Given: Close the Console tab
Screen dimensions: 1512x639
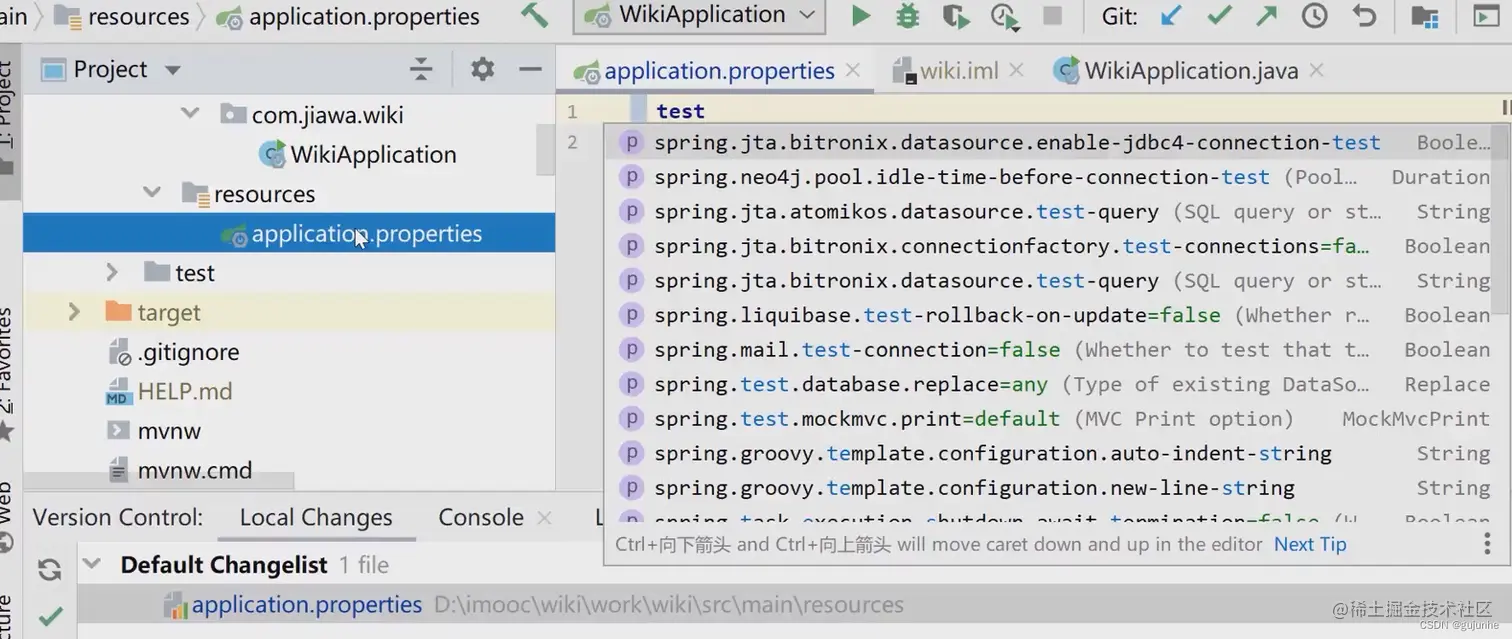Looking at the screenshot, I should [x=544, y=517].
